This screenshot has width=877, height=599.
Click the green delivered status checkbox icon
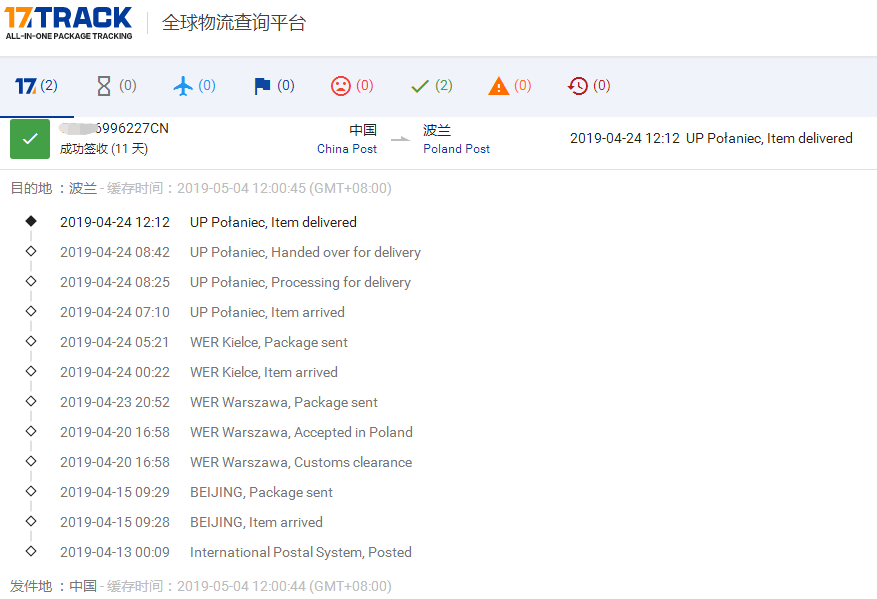click(x=30, y=139)
